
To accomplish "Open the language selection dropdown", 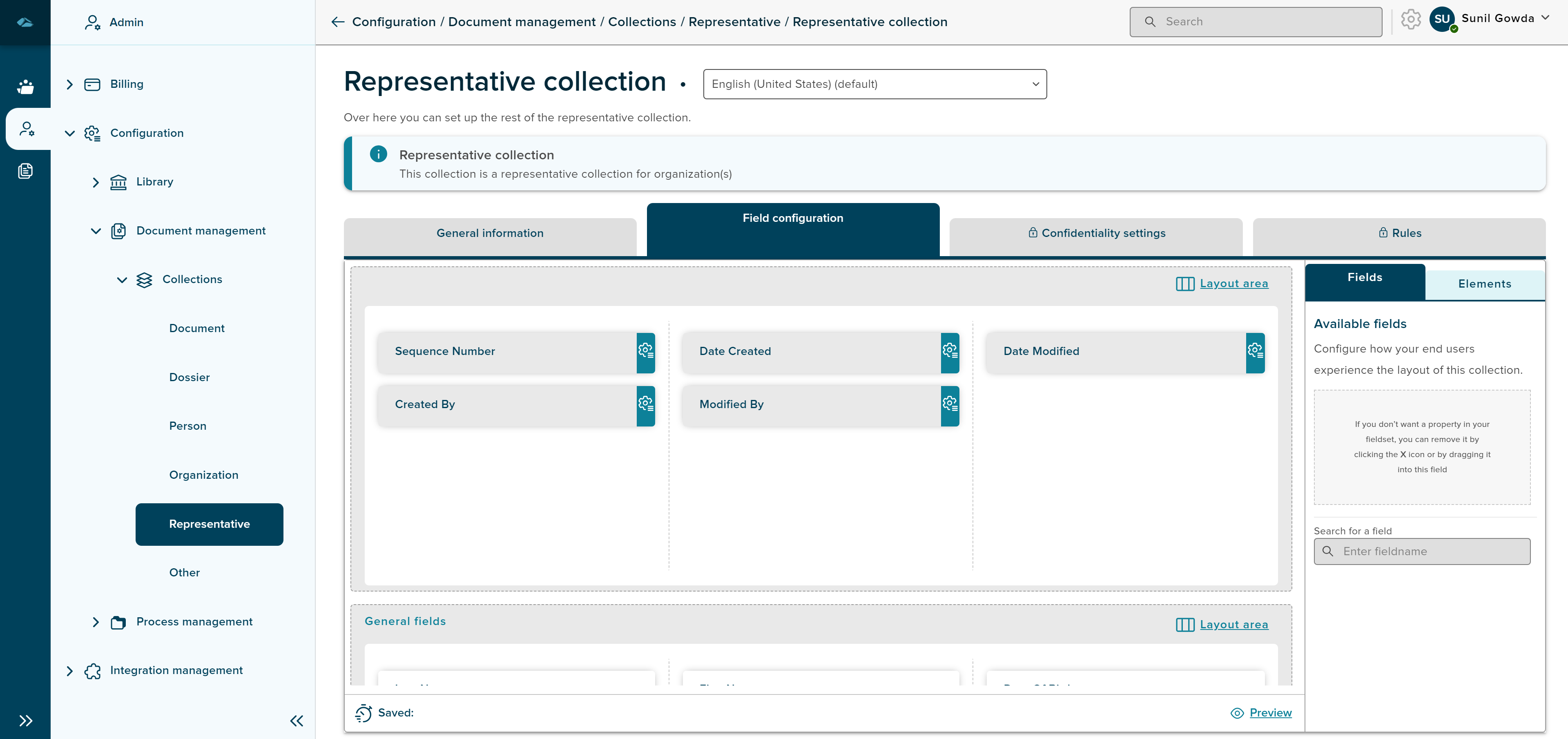I will [874, 84].
